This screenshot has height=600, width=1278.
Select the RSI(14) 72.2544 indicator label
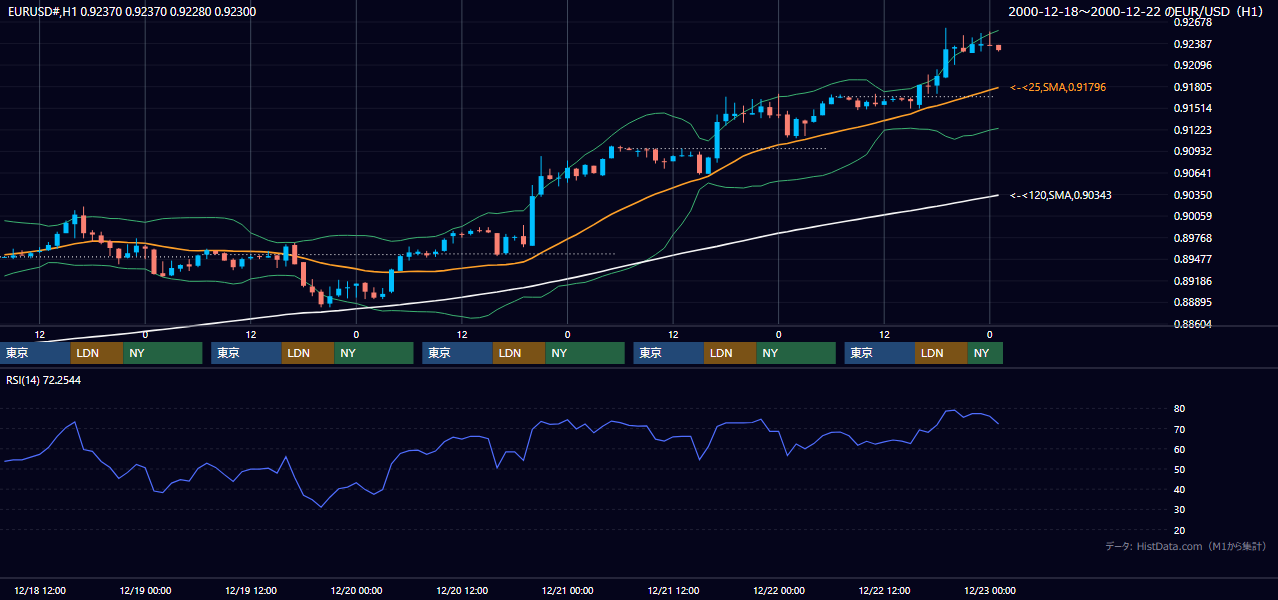pyautogui.click(x=44, y=380)
